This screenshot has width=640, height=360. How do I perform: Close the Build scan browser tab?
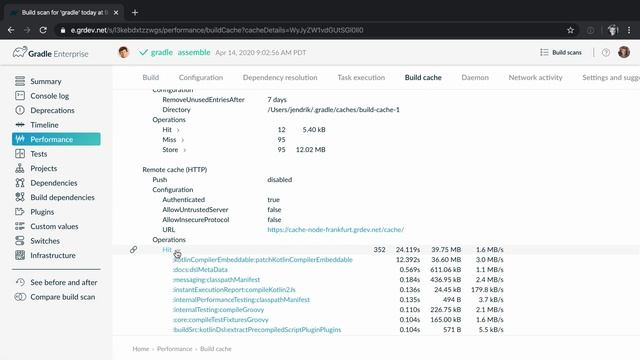tap(116, 13)
